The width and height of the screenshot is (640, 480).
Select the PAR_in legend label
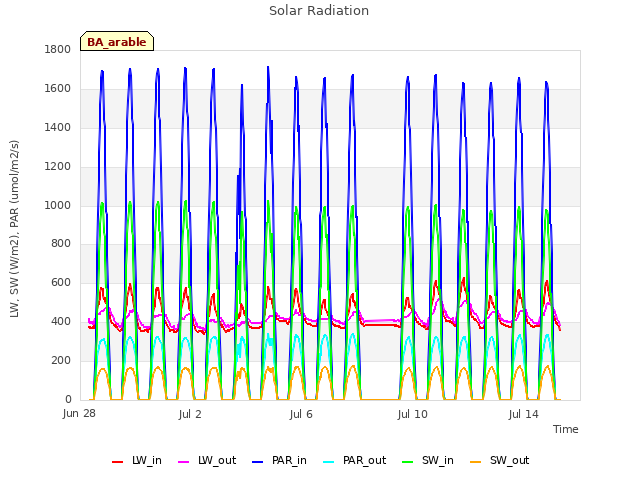coord(289,460)
